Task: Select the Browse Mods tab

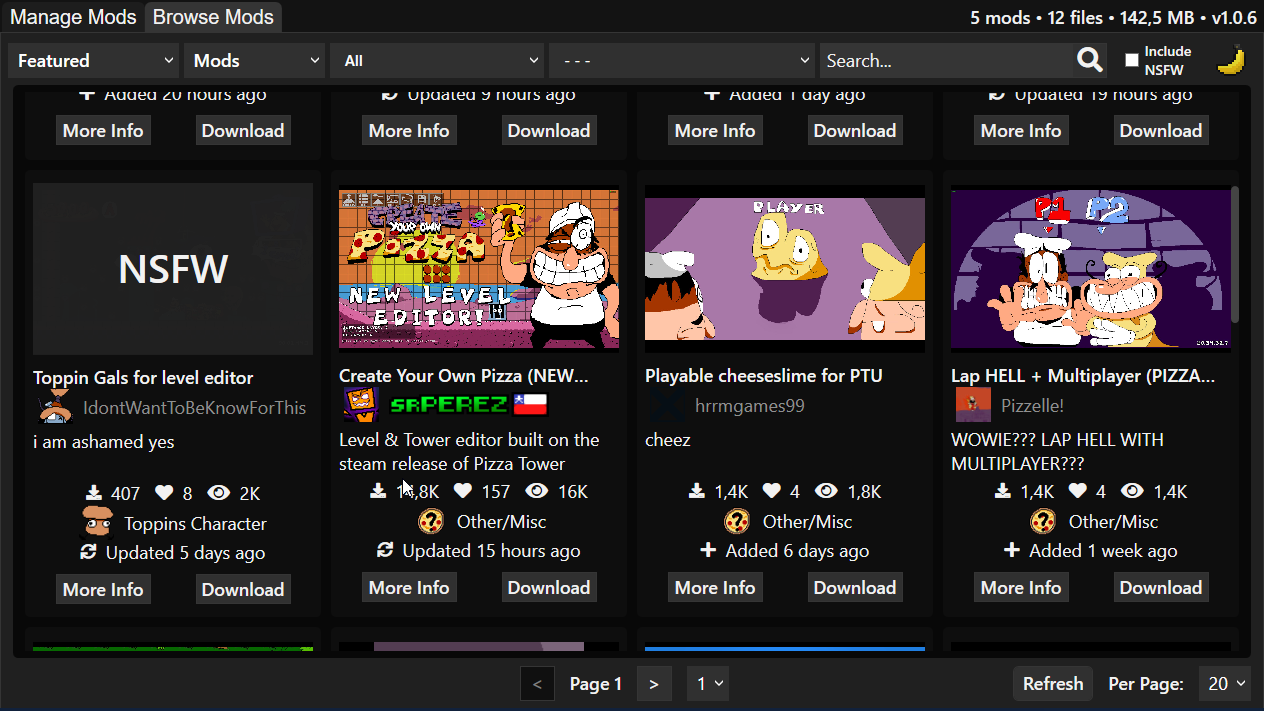Action: pyautogui.click(x=213, y=17)
